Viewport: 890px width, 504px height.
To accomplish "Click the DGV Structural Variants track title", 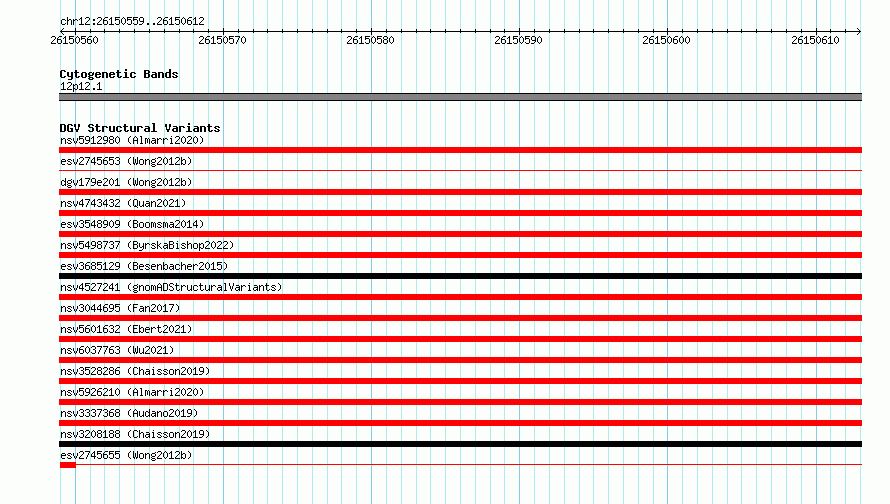I will 140,128.
